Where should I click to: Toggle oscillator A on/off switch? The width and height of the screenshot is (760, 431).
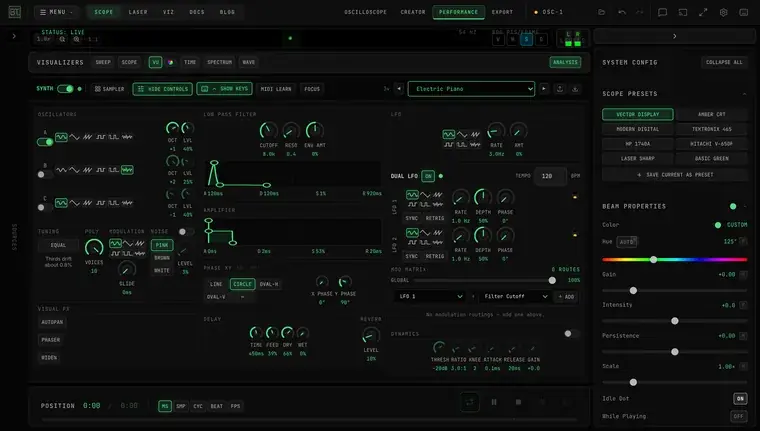tap(45, 142)
